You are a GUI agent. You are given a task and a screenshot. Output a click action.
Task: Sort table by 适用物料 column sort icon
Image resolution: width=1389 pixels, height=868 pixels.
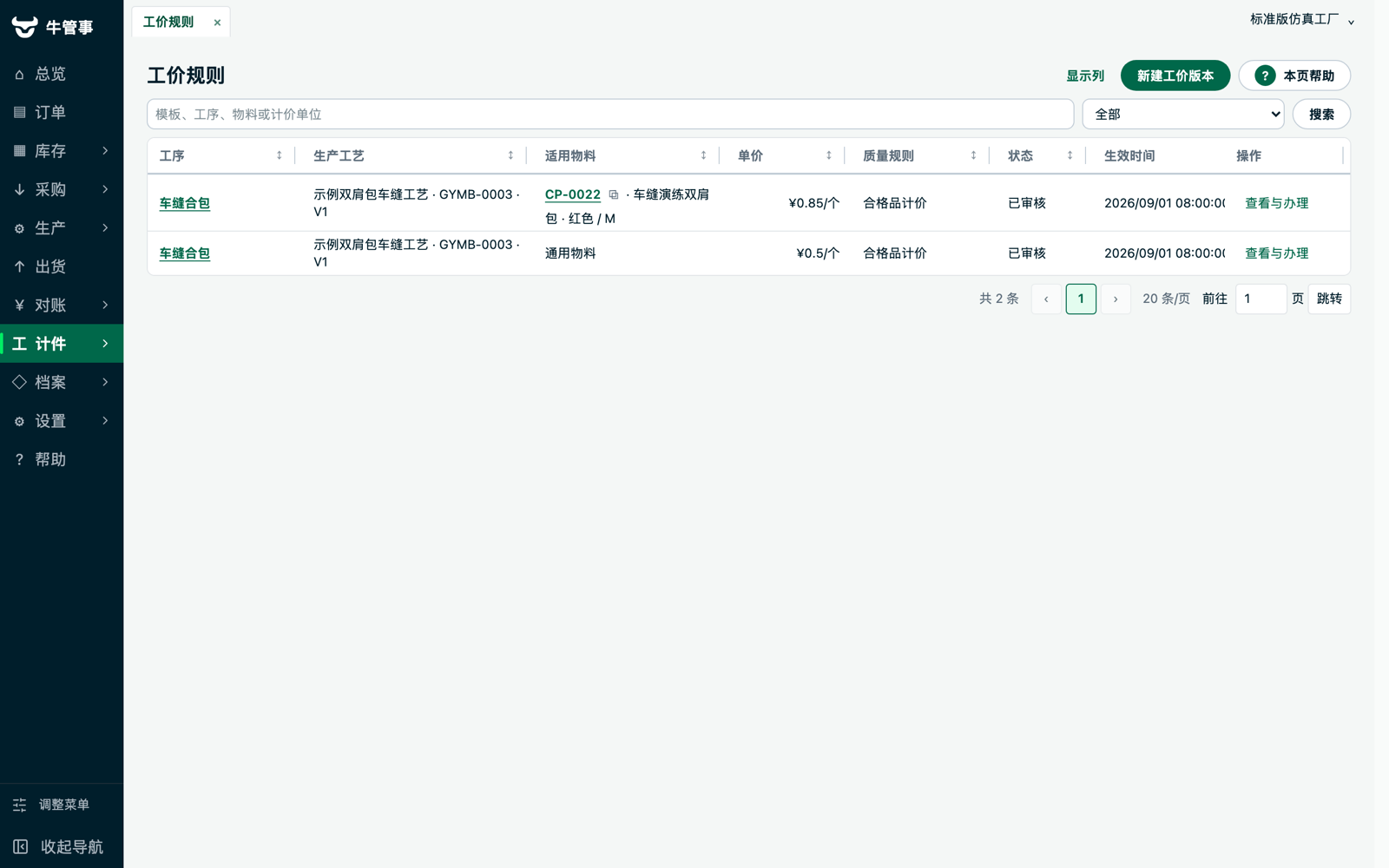coord(703,155)
